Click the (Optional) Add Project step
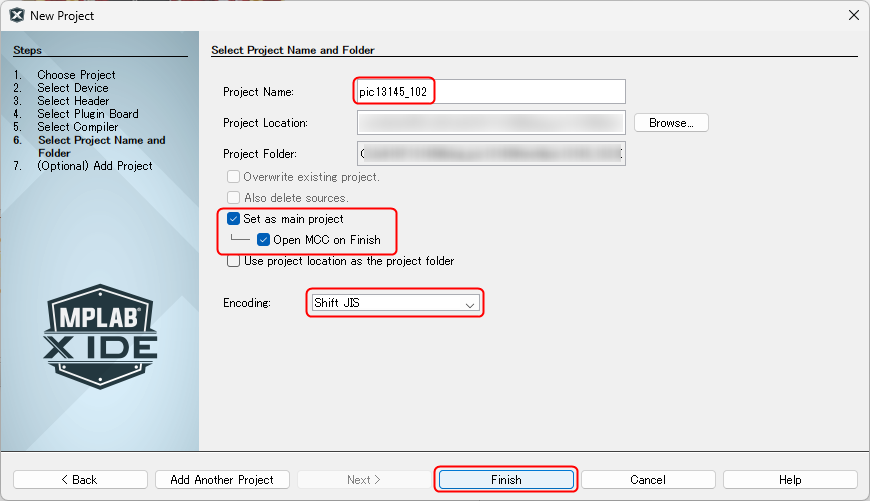This screenshot has height=501, width=870. pyautogui.click(x=94, y=166)
